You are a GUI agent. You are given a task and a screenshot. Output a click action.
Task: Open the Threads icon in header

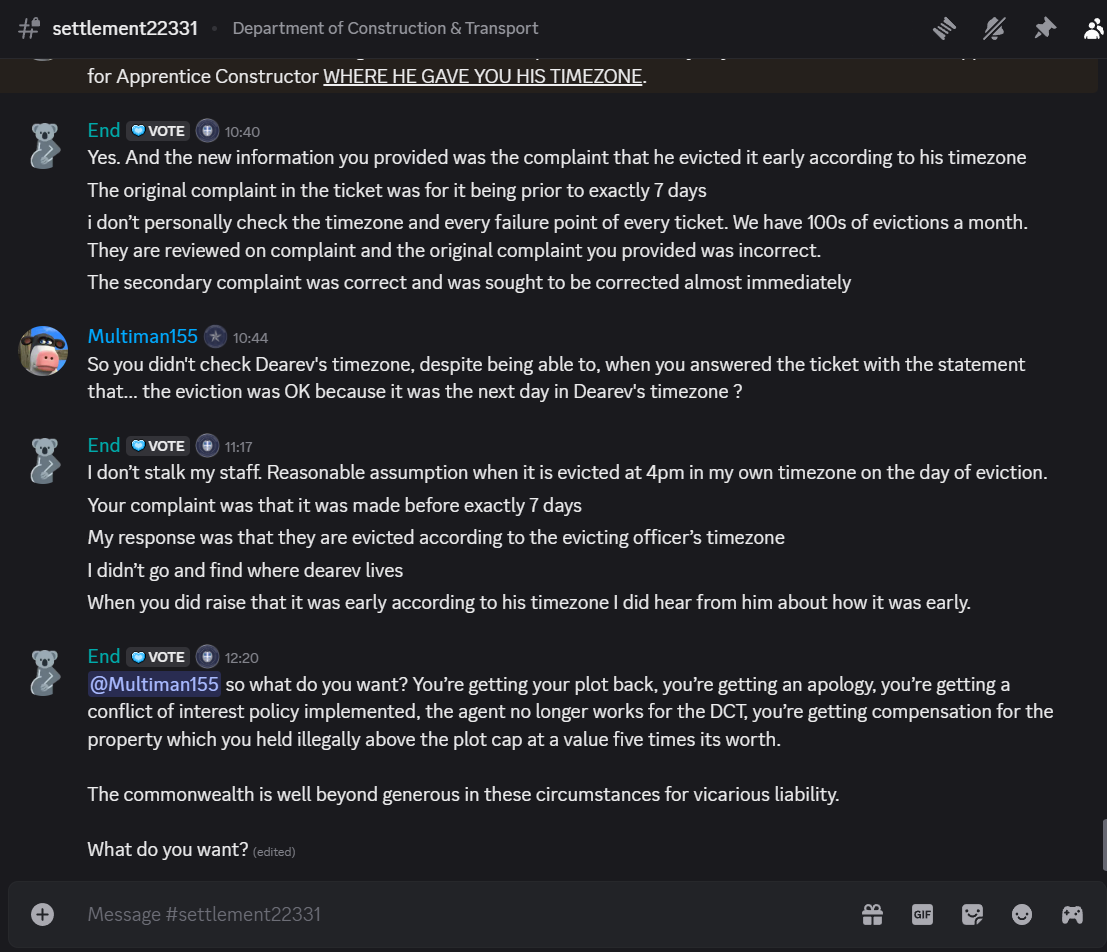(x=944, y=28)
